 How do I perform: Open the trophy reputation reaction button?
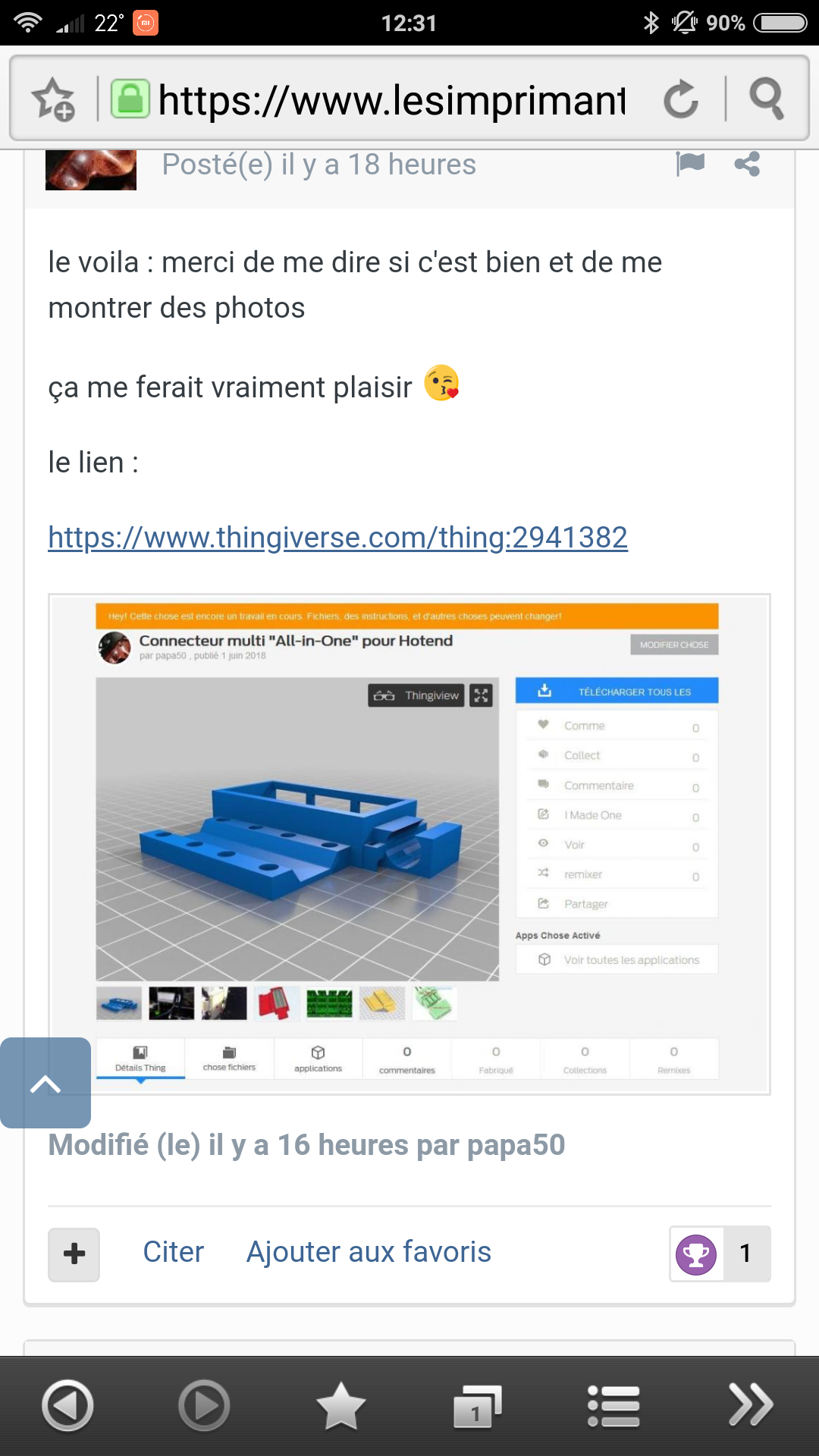[x=696, y=1254]
